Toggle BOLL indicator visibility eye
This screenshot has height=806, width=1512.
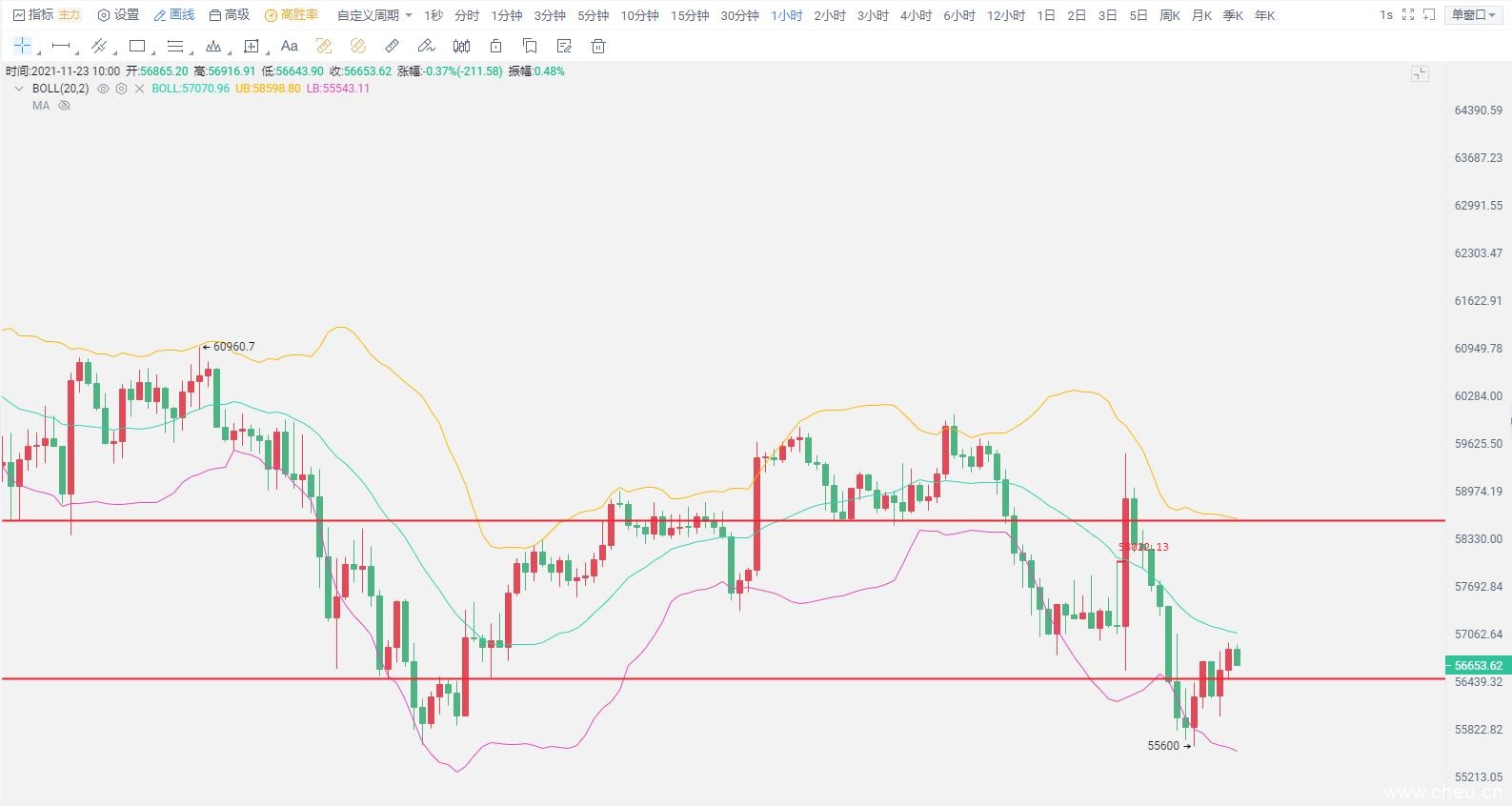(x=103, y=89)
